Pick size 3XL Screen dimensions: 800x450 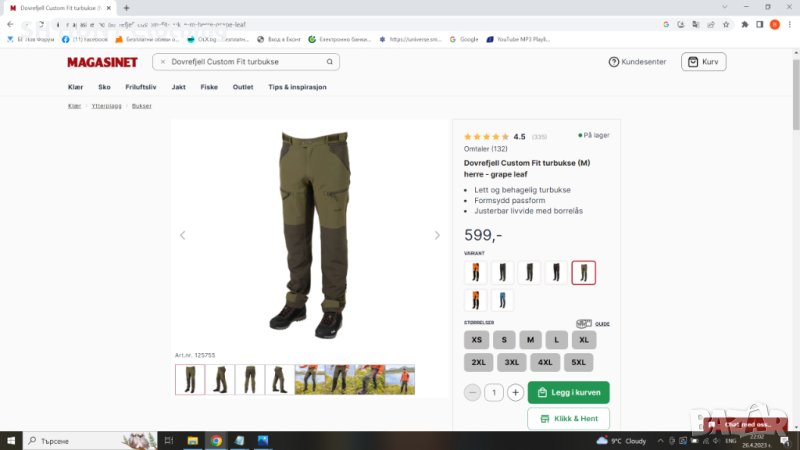[x=511, y=363]
